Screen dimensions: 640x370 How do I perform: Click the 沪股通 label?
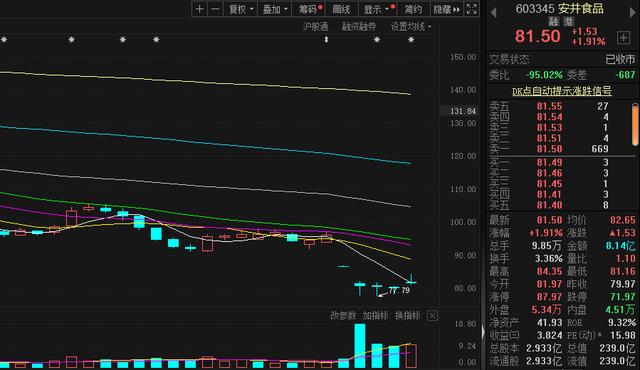pyautogui.click(x=316, y=27)
